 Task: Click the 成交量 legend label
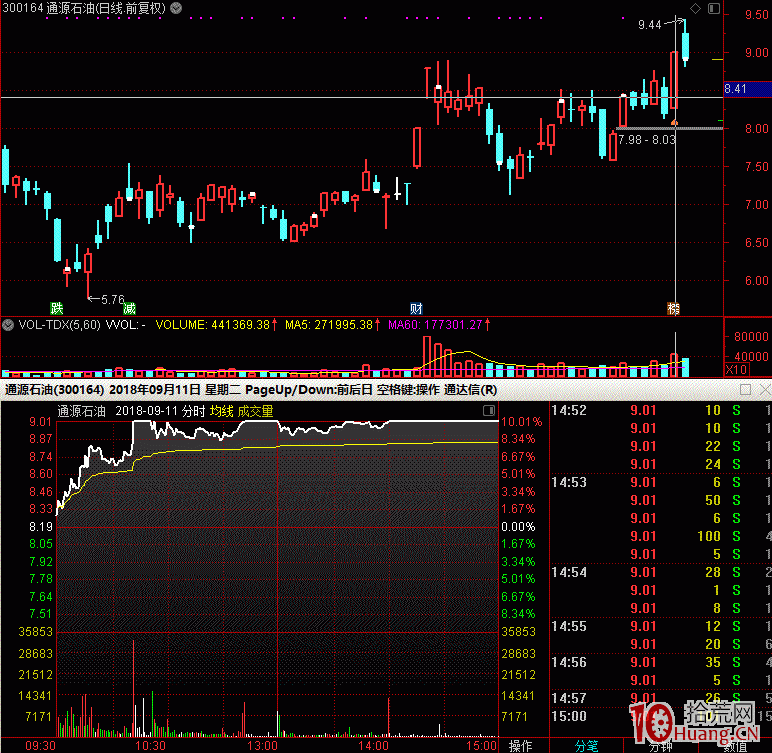256,411
